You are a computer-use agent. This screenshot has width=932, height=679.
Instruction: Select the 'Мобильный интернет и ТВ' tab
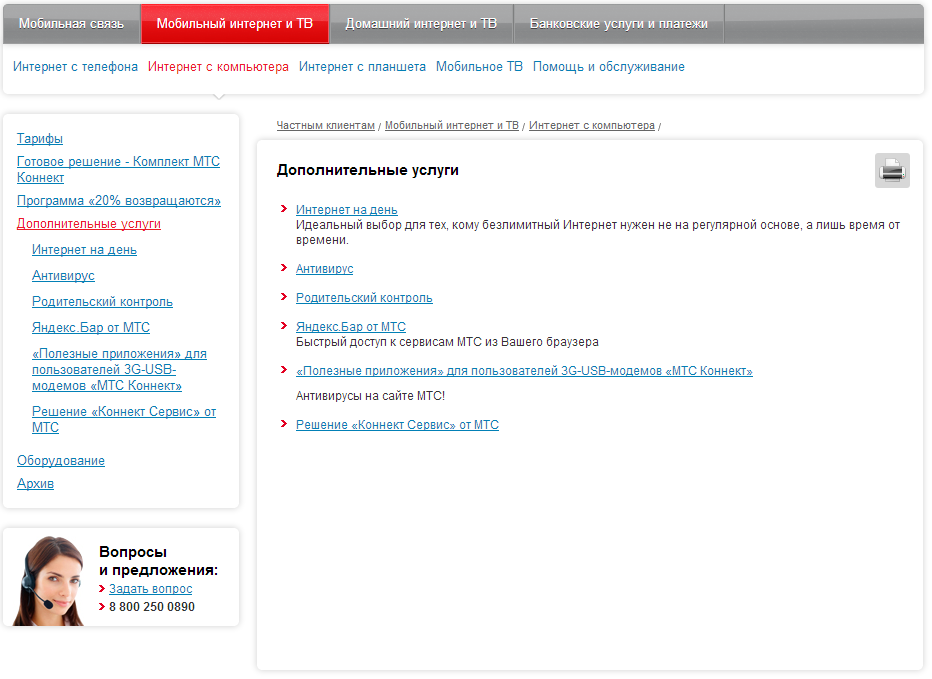coord(235,24)
